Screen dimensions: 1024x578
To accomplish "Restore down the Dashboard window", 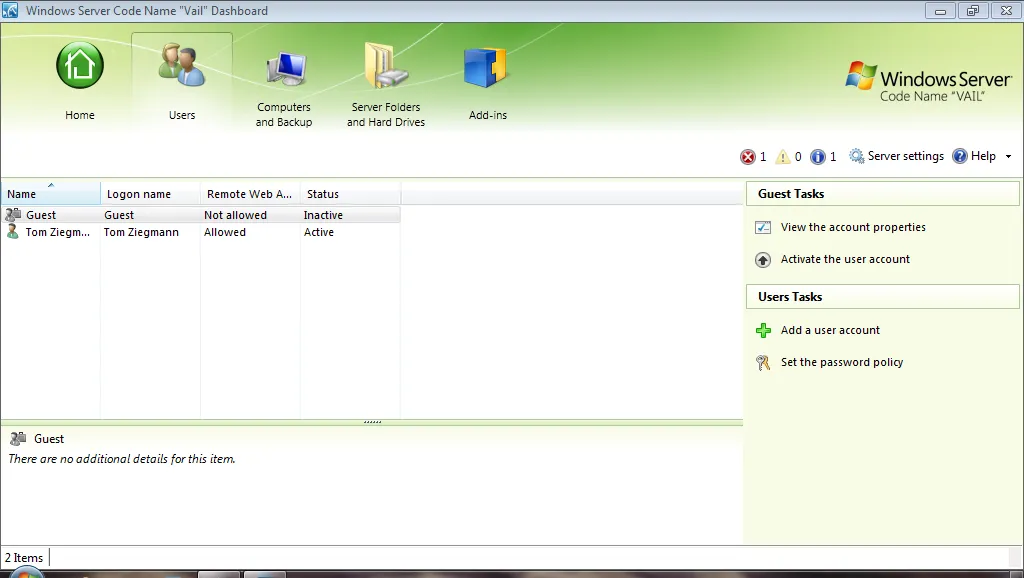I will [x=973, y=11].
